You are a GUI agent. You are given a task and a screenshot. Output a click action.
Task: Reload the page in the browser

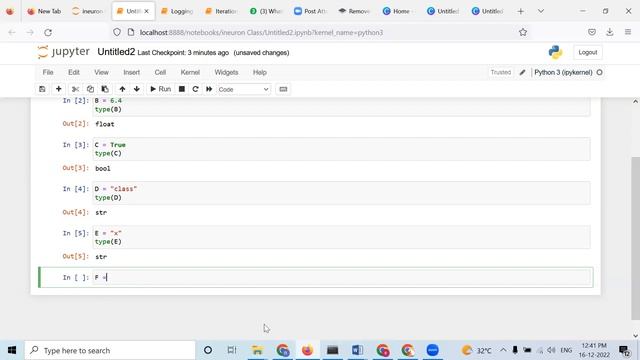48,32
